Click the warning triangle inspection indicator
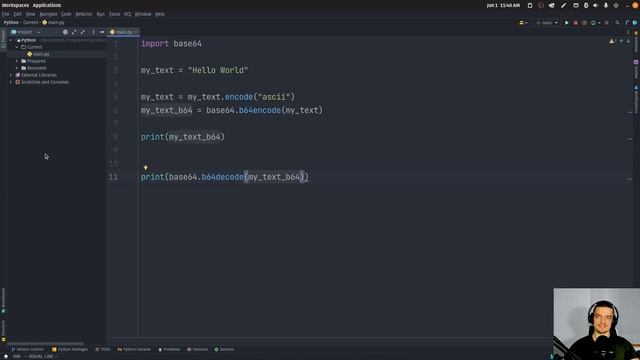 click(x=612, y=41)
